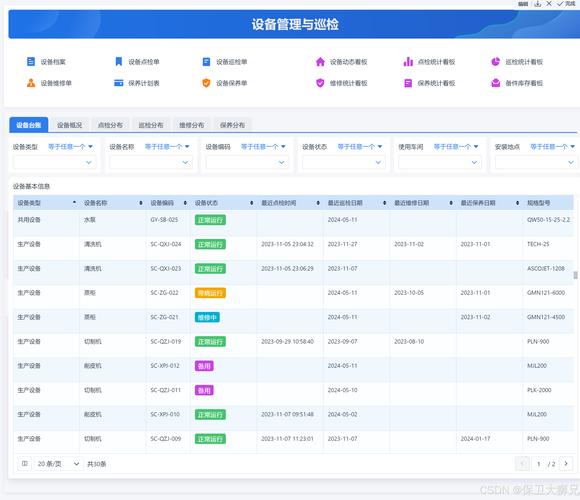
Task: Expand the 设备编码 value select box
Action: click(247, 162)
